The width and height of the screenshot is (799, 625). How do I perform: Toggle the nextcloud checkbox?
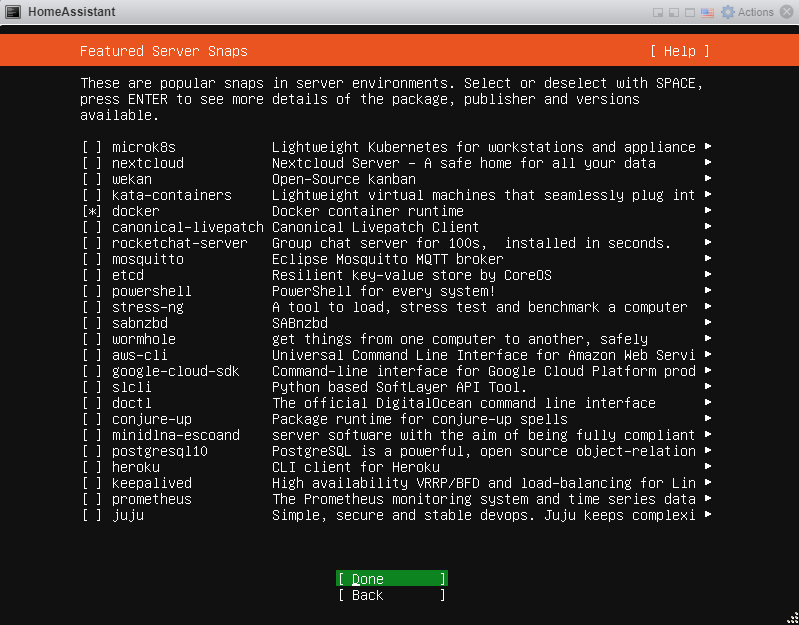[92, 163]
